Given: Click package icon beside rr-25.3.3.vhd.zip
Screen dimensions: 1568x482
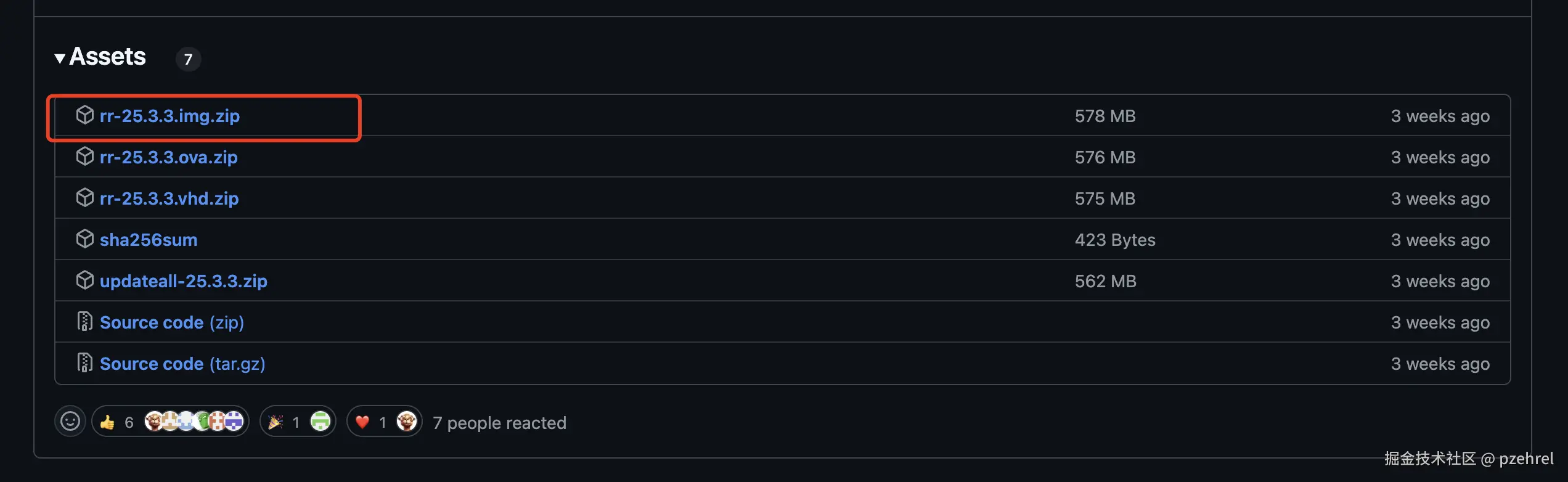Looking at the screenshot, I should click(x=84, y=198).
